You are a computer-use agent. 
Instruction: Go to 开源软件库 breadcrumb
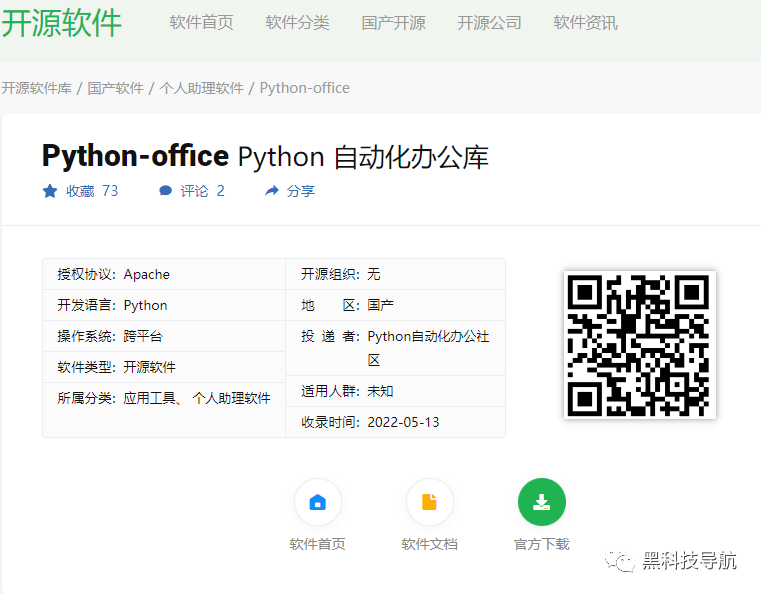36,88
